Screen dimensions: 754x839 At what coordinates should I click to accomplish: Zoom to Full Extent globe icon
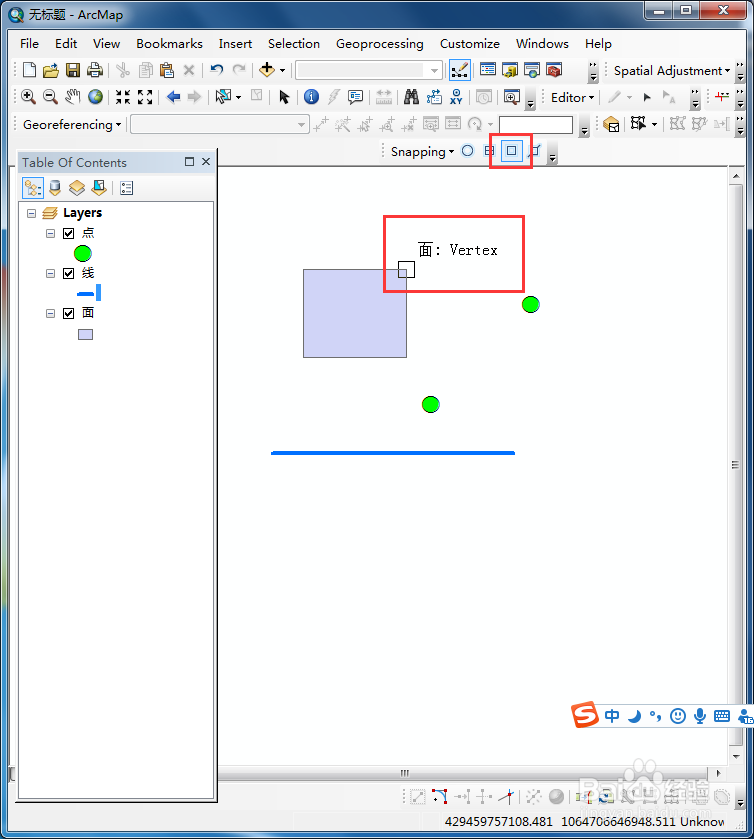click(95, 97)
